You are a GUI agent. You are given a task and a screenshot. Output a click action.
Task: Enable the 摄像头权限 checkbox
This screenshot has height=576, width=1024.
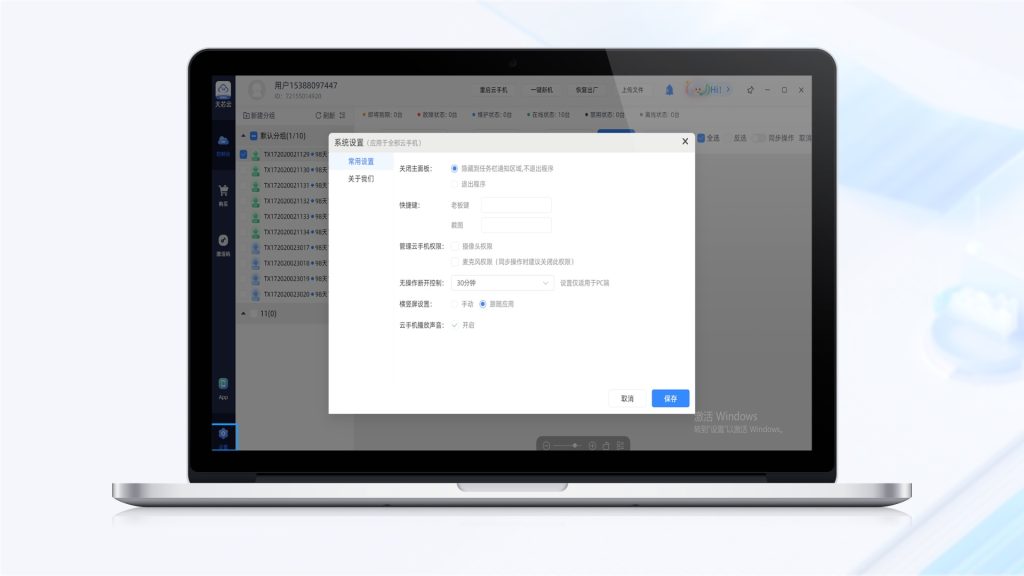[x=455, y=245]
